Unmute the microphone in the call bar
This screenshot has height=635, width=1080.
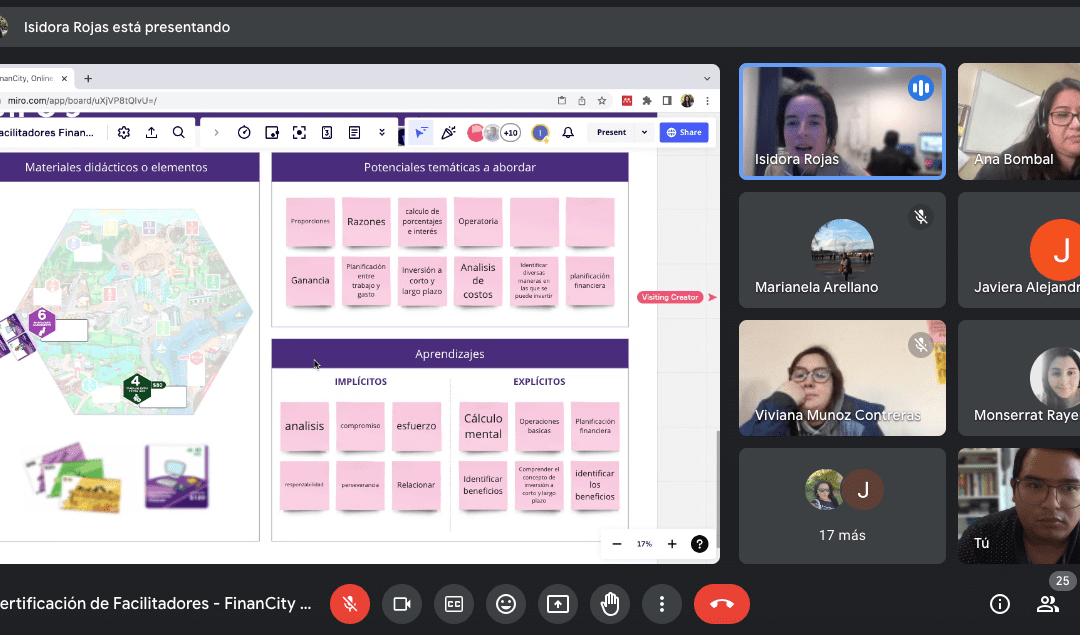pyautogui.click(x=350, y=604)
